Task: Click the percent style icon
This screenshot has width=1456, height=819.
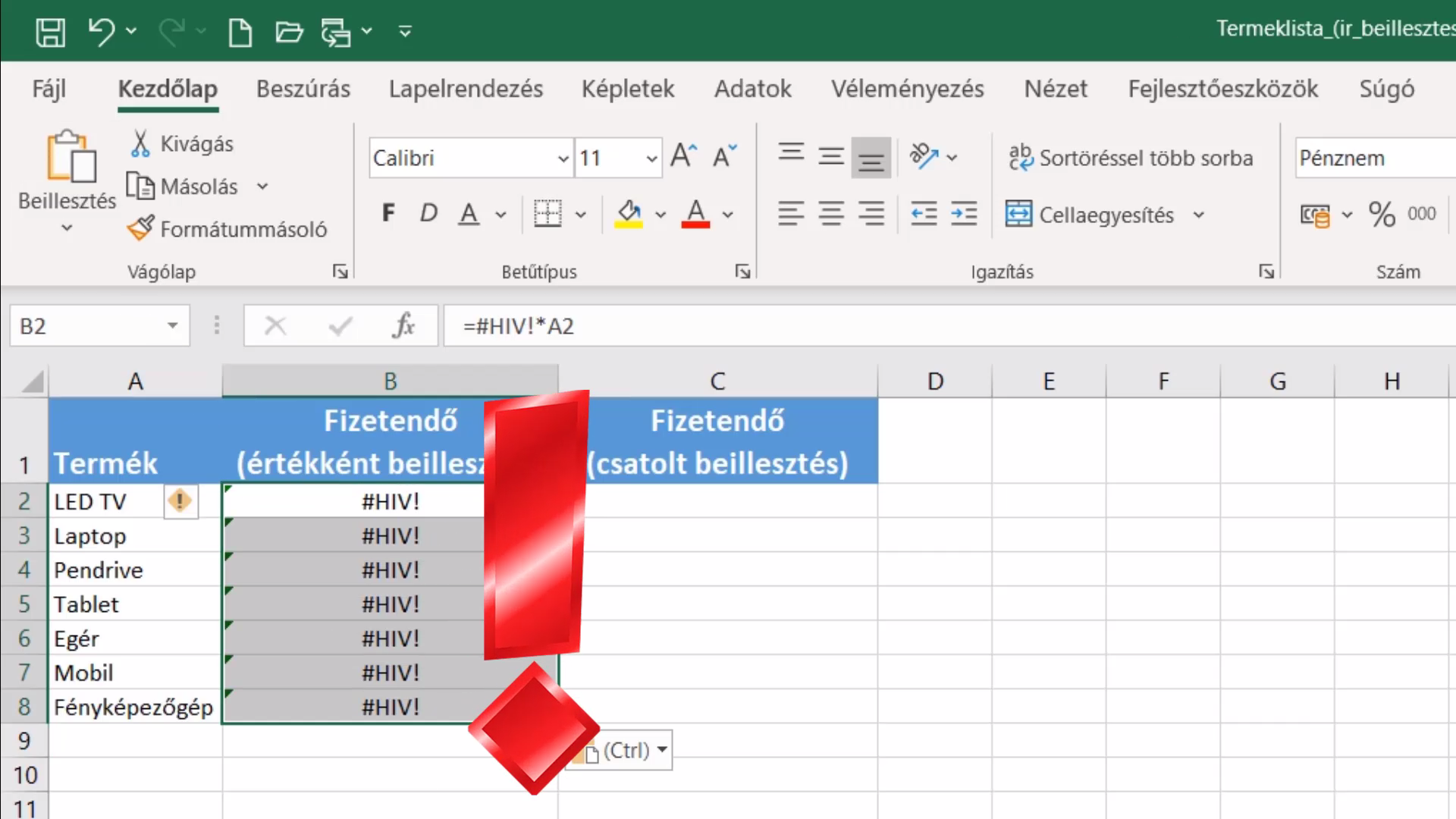Action: 1382,215
